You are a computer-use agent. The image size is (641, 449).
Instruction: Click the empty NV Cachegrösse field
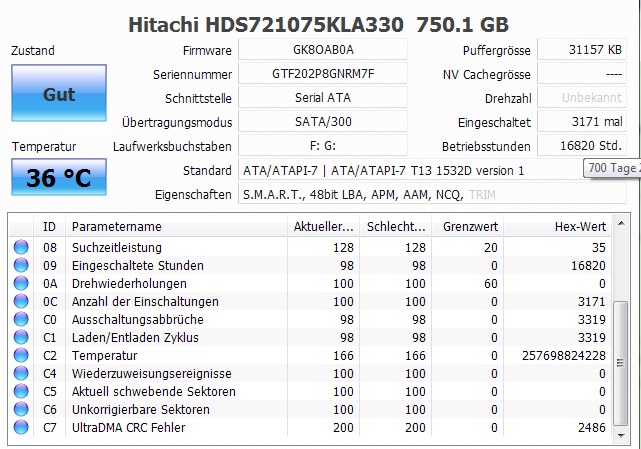click(x=582, y=74)
